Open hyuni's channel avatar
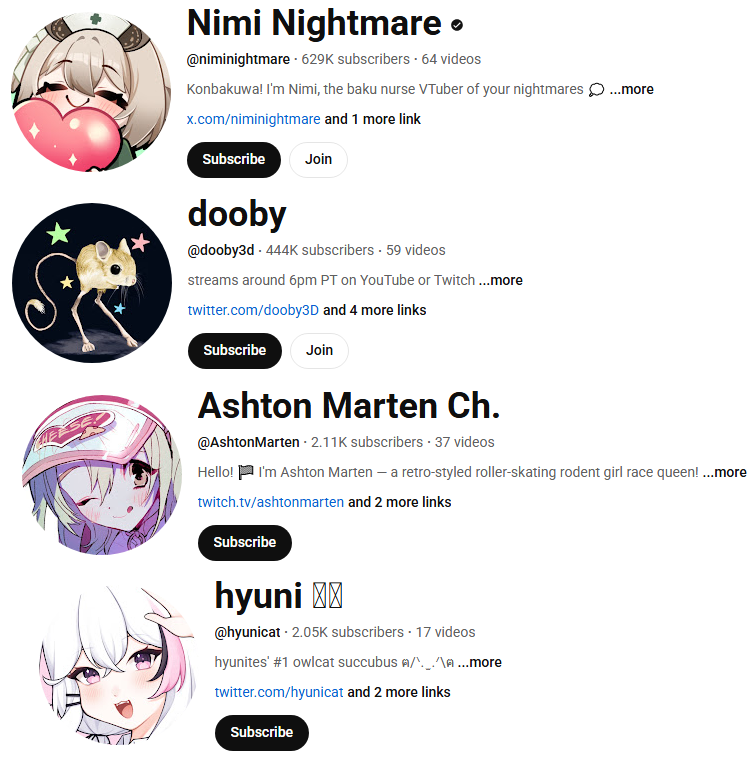 point(119,665)
